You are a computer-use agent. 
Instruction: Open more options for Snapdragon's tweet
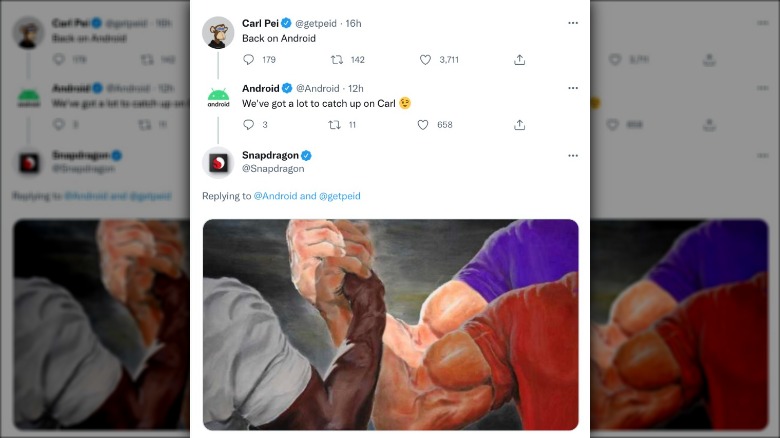pyautogui.click(x=572, y=156)
